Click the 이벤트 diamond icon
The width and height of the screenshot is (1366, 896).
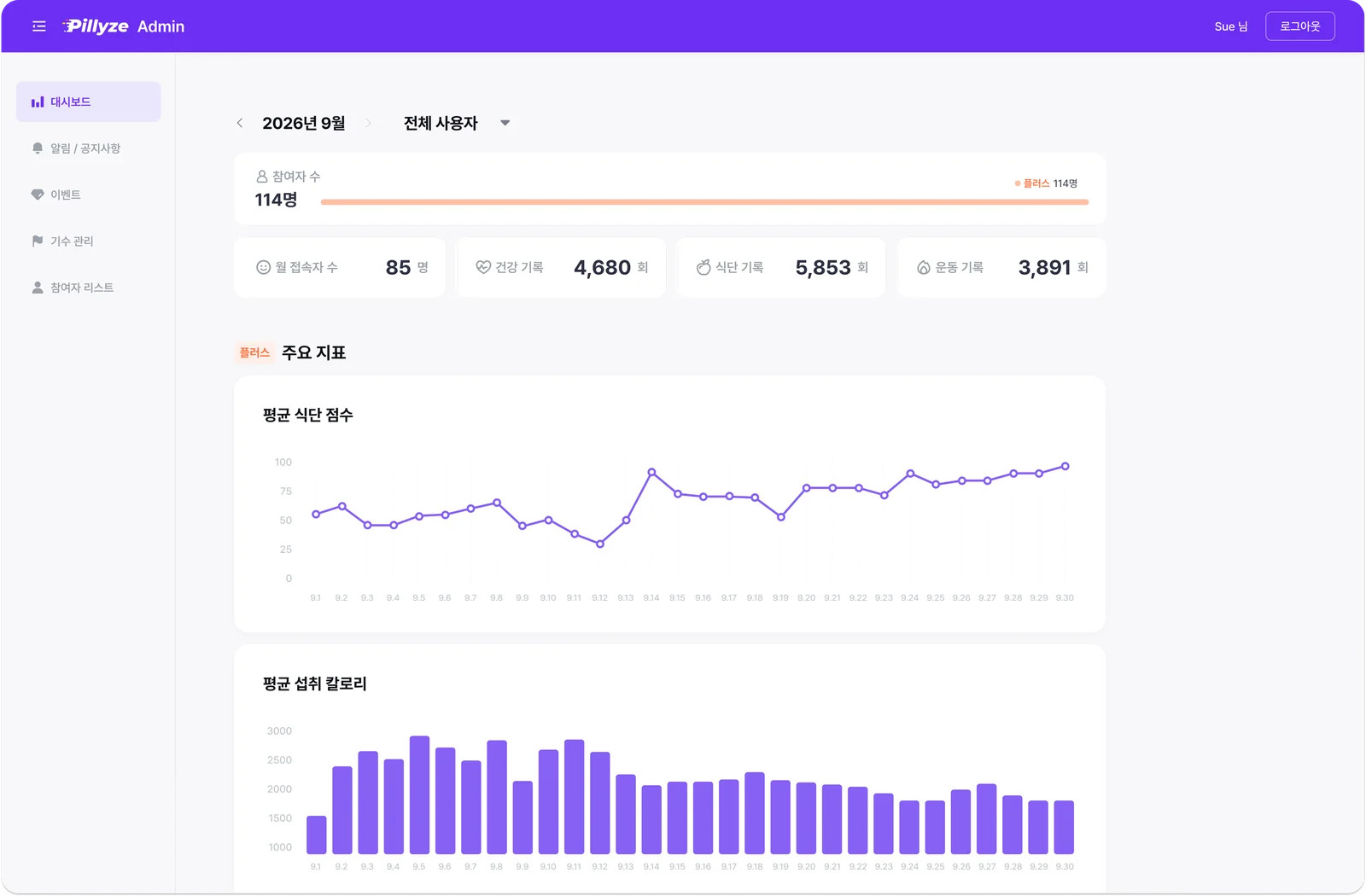[x=38, y=195]
